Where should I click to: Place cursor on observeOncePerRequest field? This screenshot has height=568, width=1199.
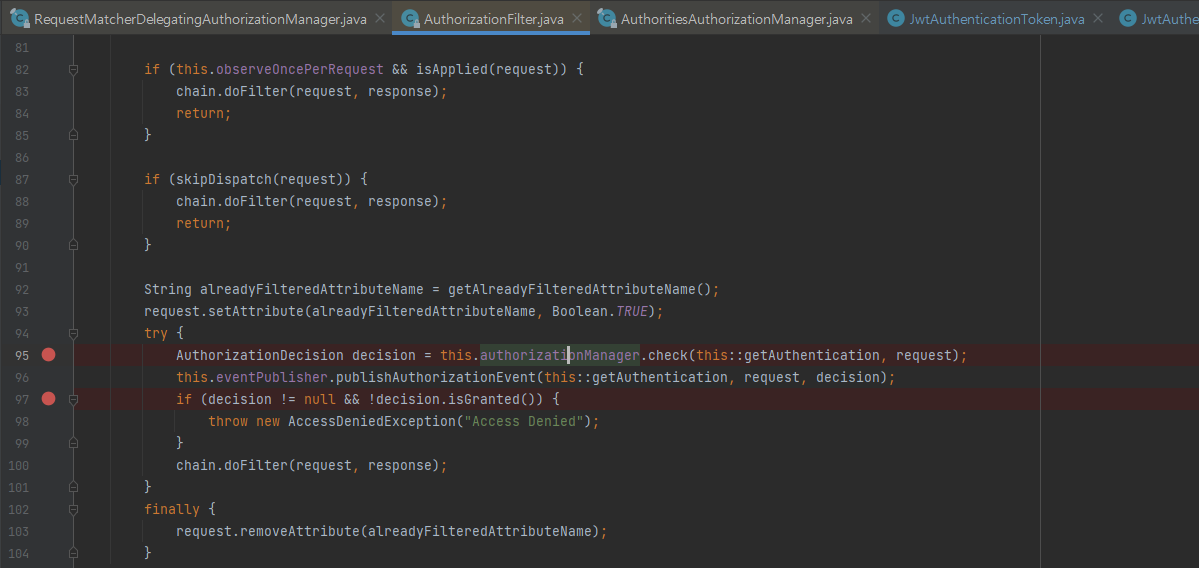(x=299, y=70)
